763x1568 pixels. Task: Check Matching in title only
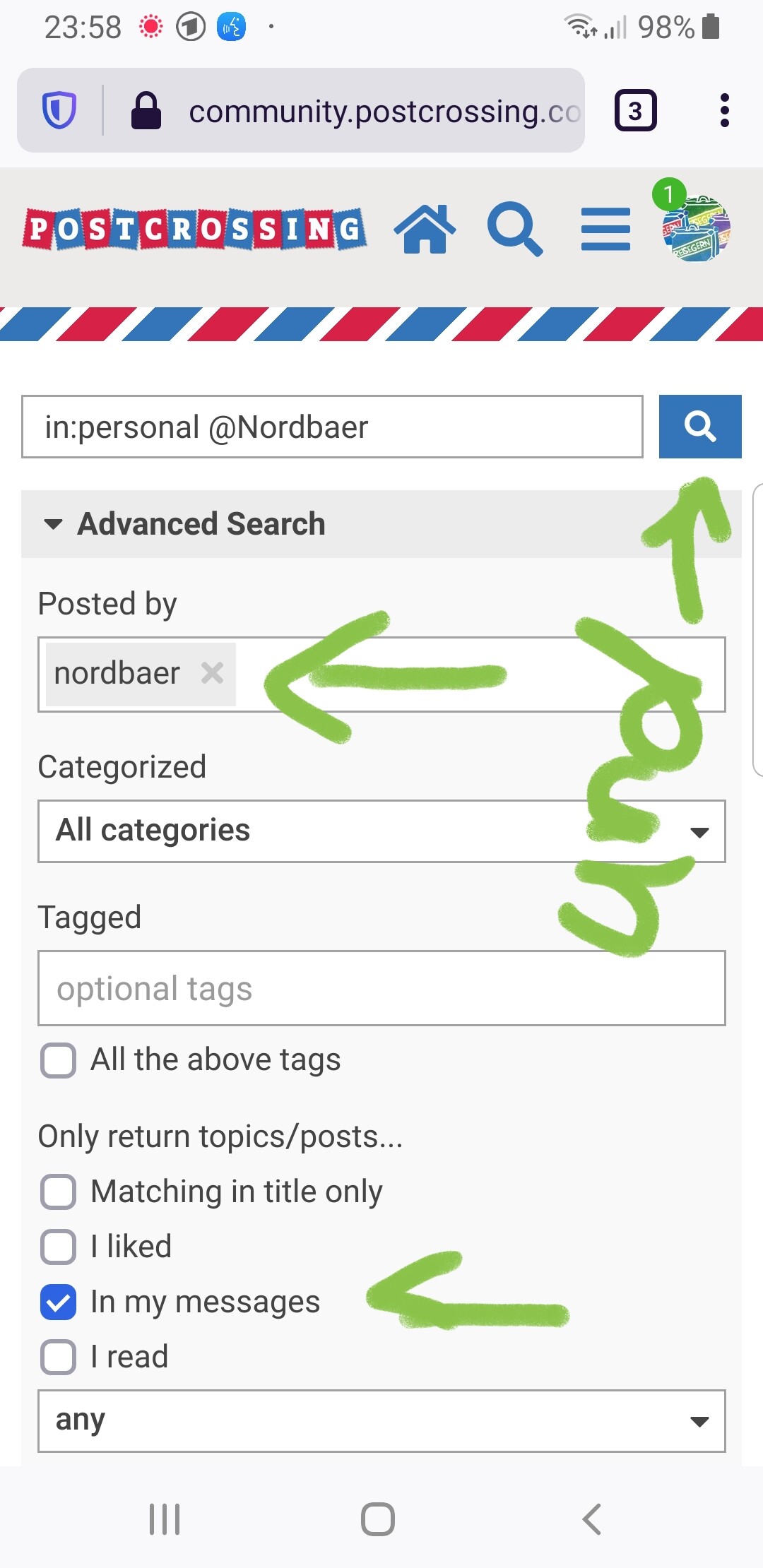(x=59, y=1192)
